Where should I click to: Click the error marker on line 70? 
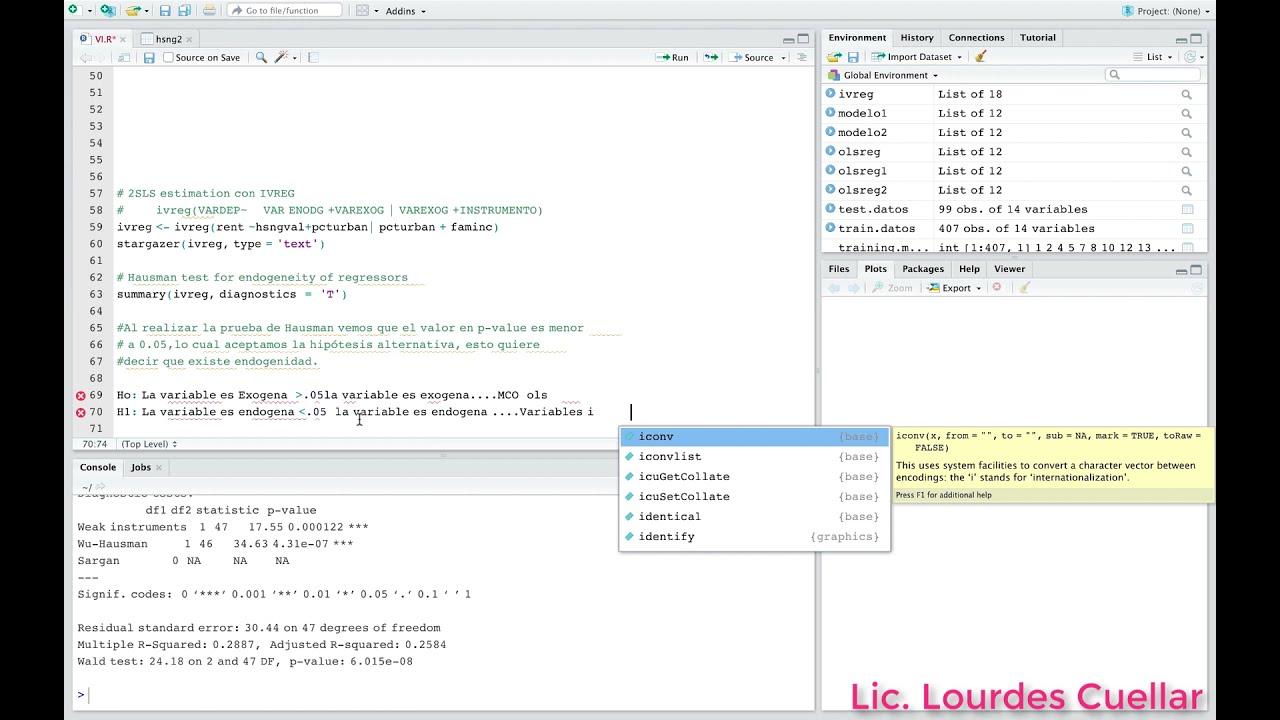(x=81, y=412)
